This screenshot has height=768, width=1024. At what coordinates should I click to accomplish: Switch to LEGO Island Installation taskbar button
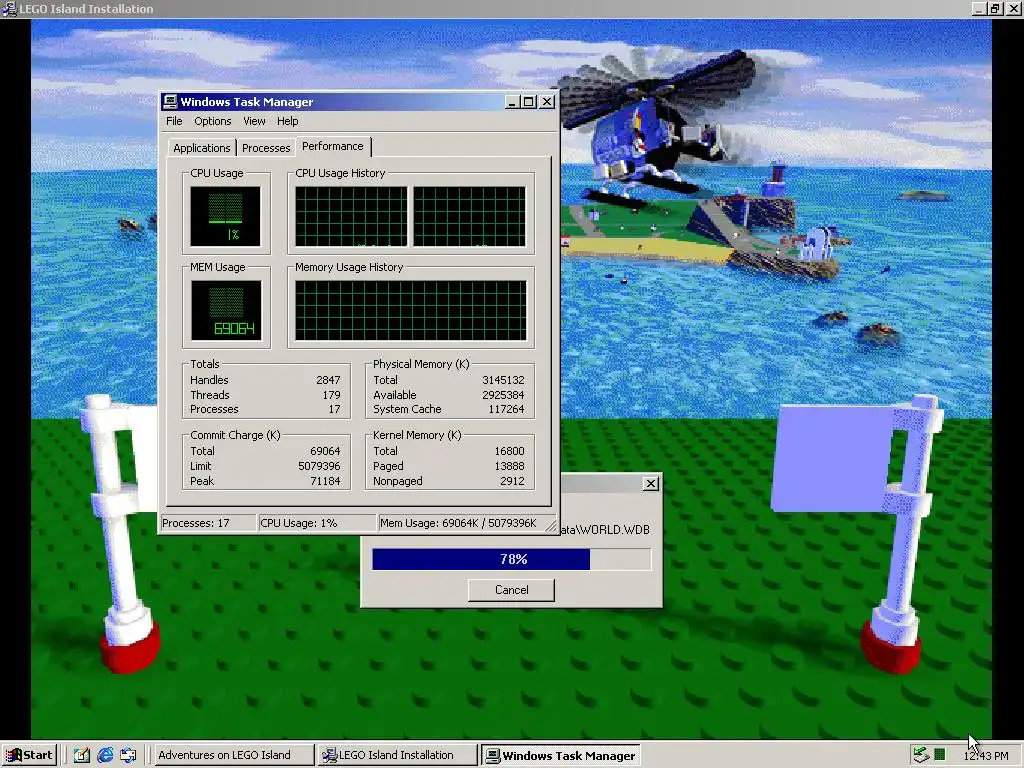pyautogui.click(x=397, y=755)
